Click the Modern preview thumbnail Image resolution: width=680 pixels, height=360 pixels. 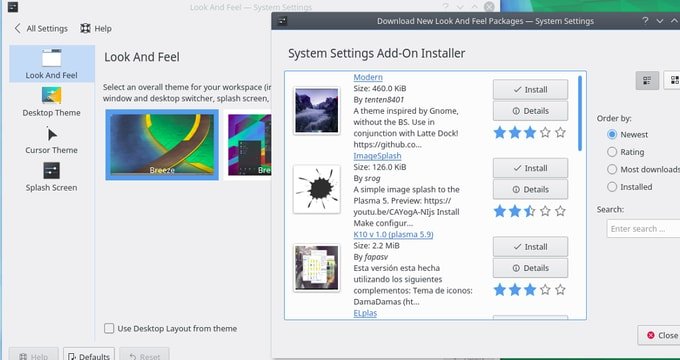(x=316, y=110)
